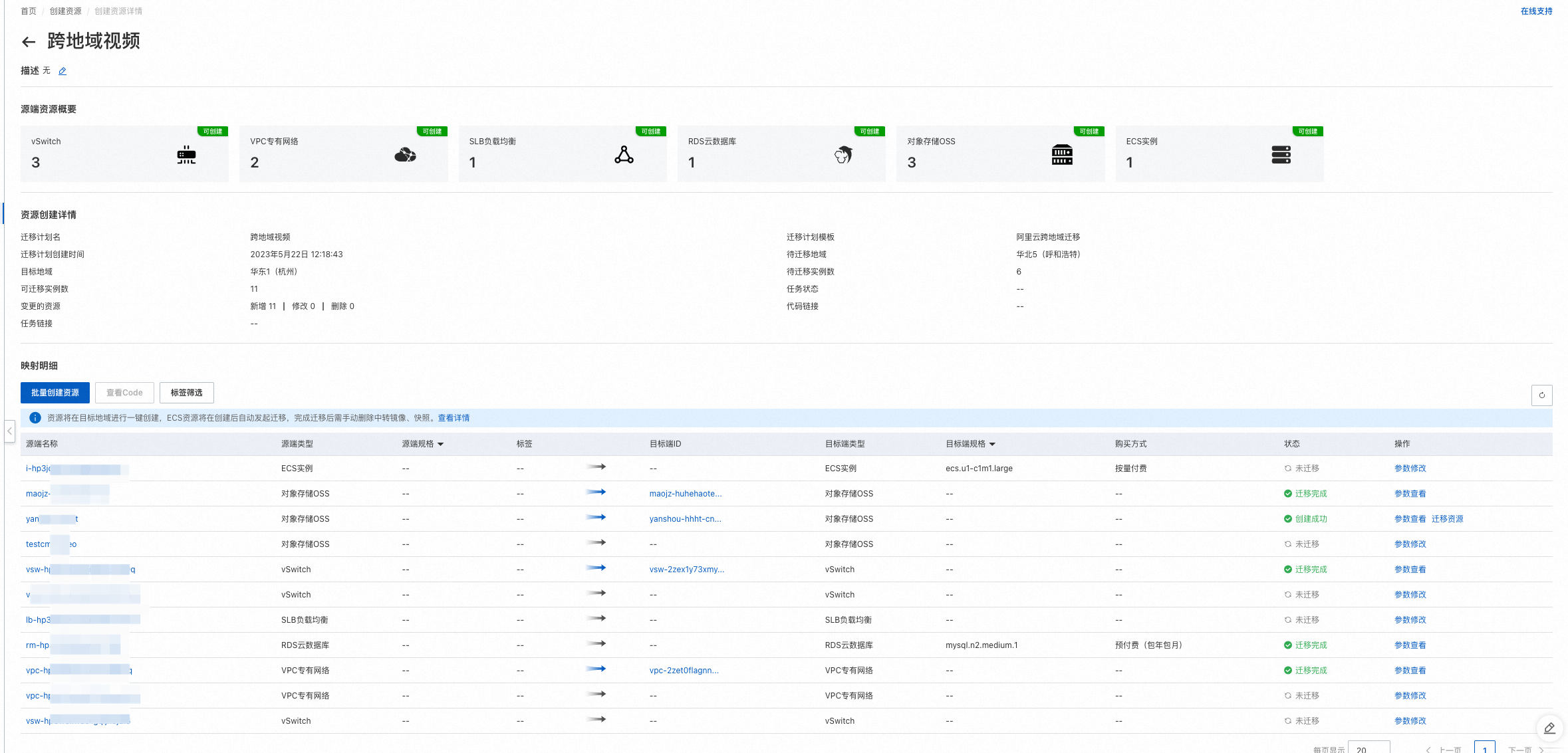The image size is (1568, 753).
Task: Click the RDS云数据库 dolphin icon
Action: coord(843,155)
